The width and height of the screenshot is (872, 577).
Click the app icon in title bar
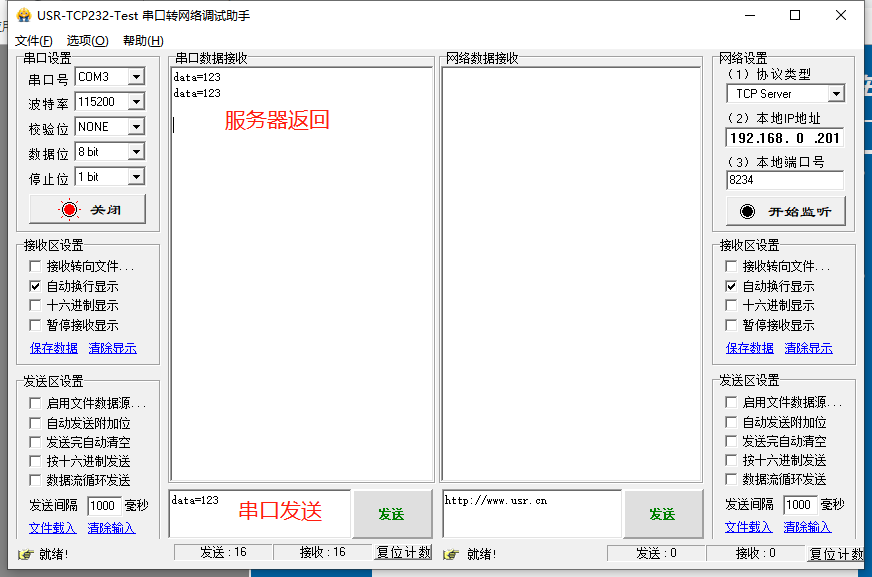(22, 15)
